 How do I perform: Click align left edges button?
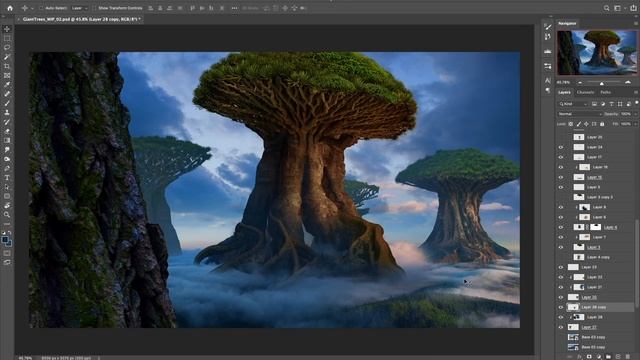pyautogui.click(x=151, y=8)
